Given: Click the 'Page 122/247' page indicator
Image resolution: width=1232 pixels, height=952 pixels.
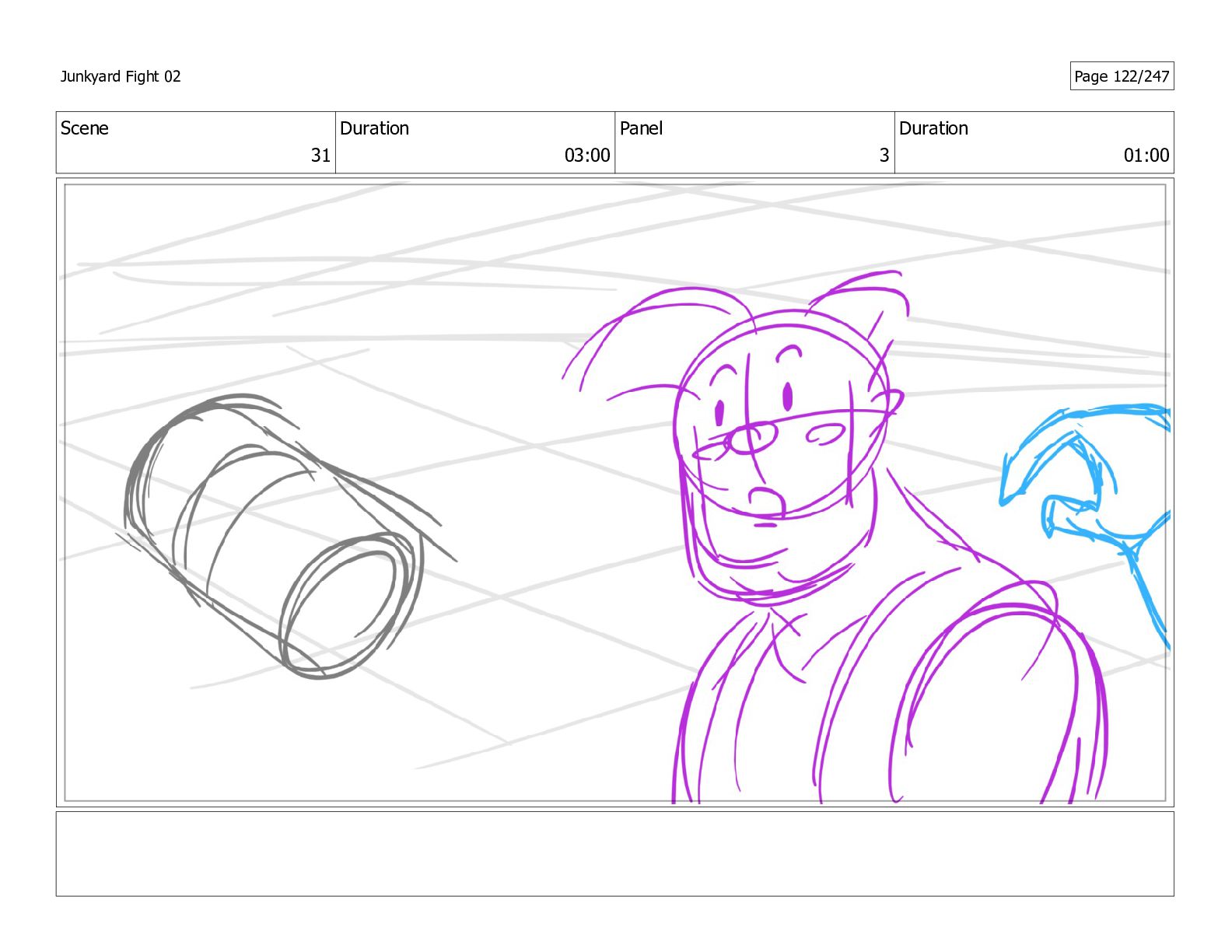Looking at the screenshot, I should (x=1122, y=76).
